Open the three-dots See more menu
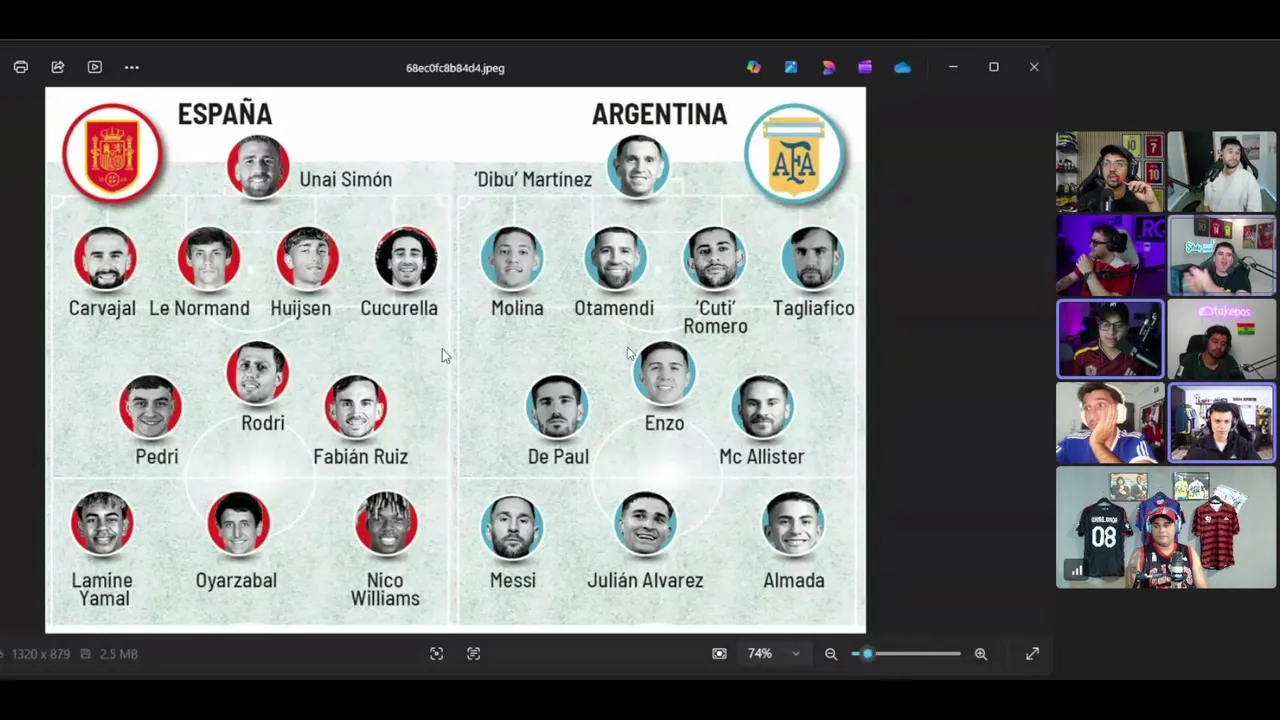 click(132, 67)
